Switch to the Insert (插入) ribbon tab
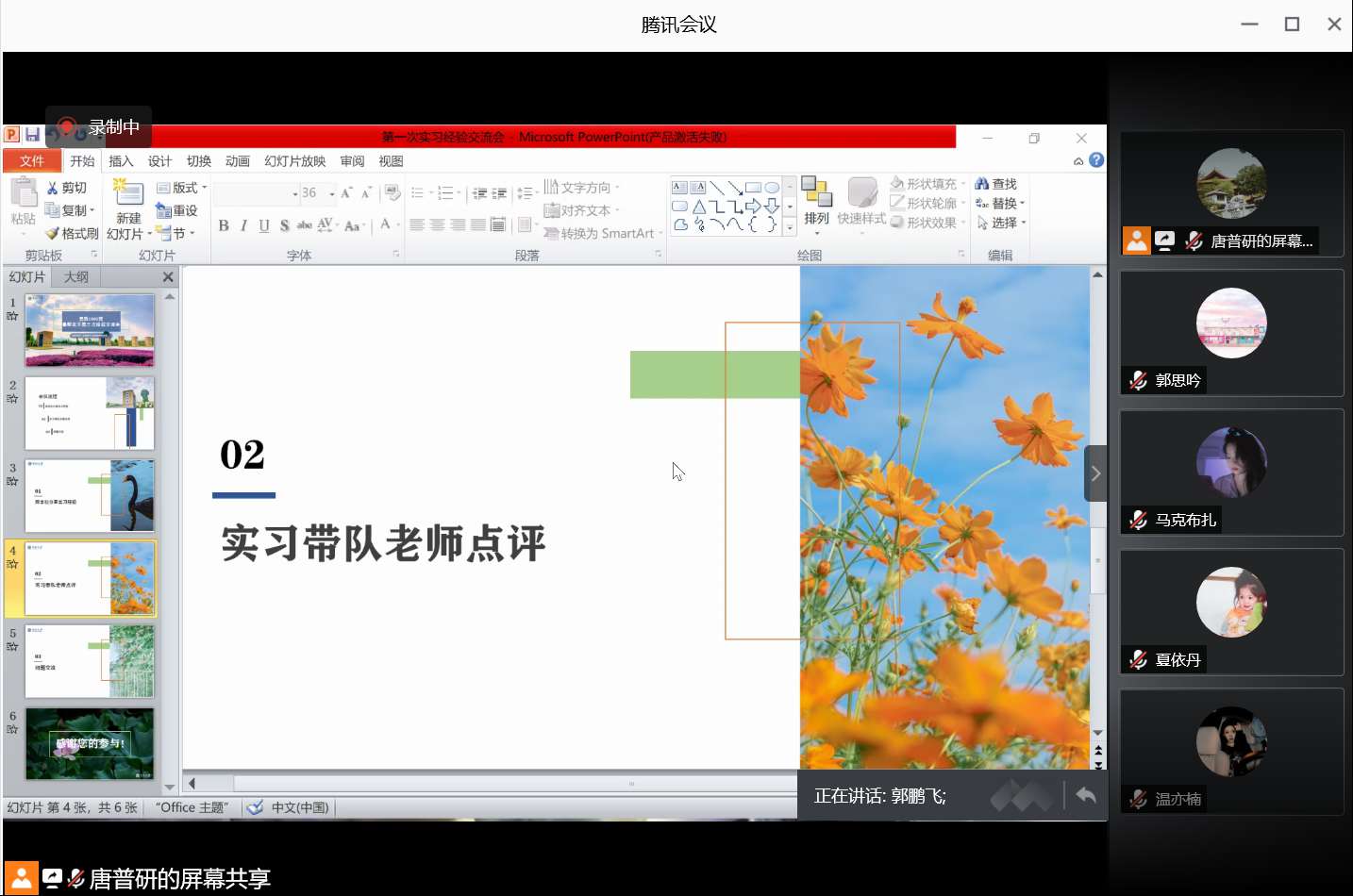The image size is (1353, 896). [121, 160]
